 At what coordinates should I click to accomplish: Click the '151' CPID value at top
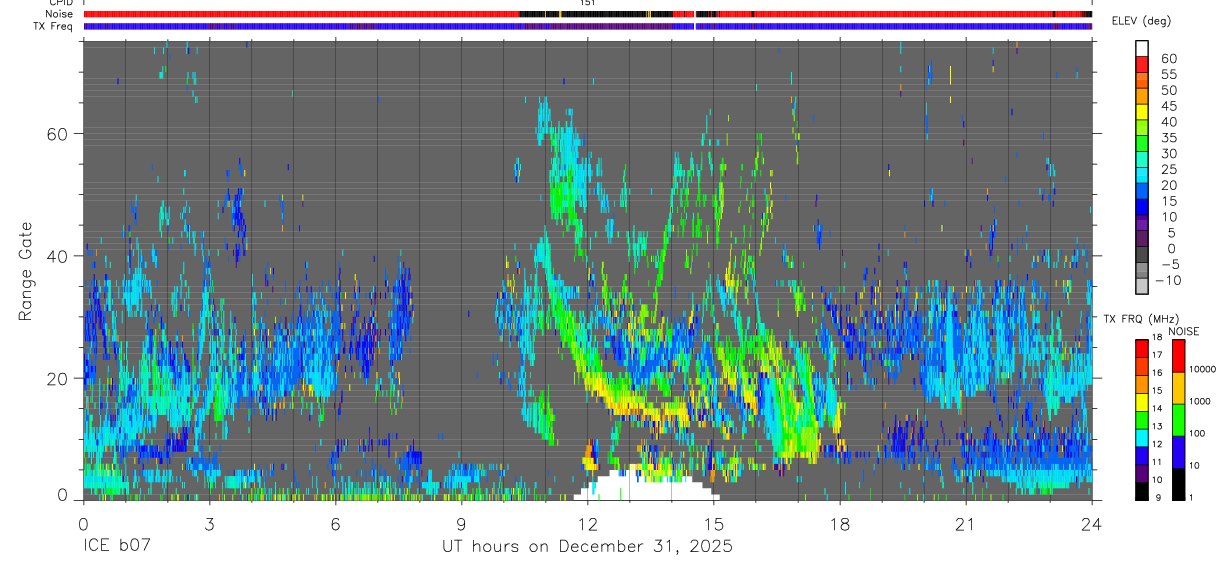coord(587,3)
